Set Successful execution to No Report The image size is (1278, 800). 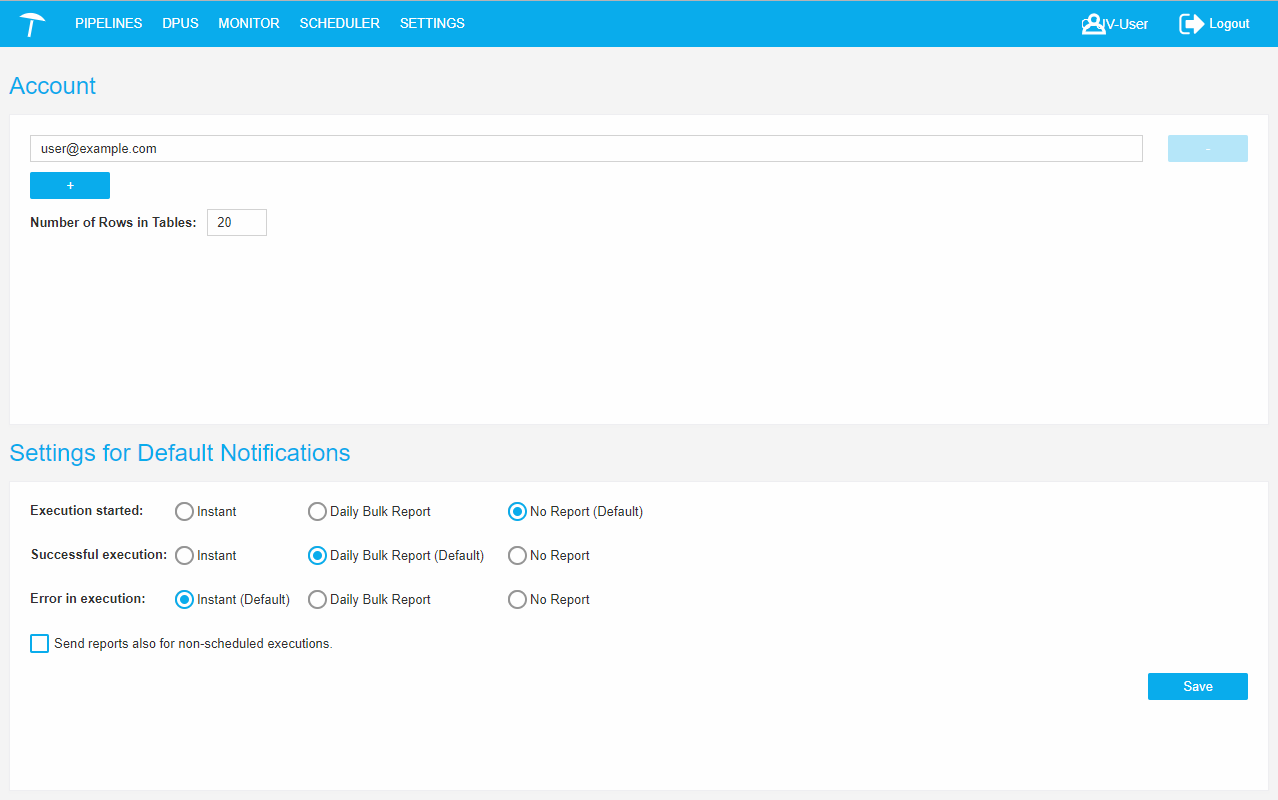point(517,556)
